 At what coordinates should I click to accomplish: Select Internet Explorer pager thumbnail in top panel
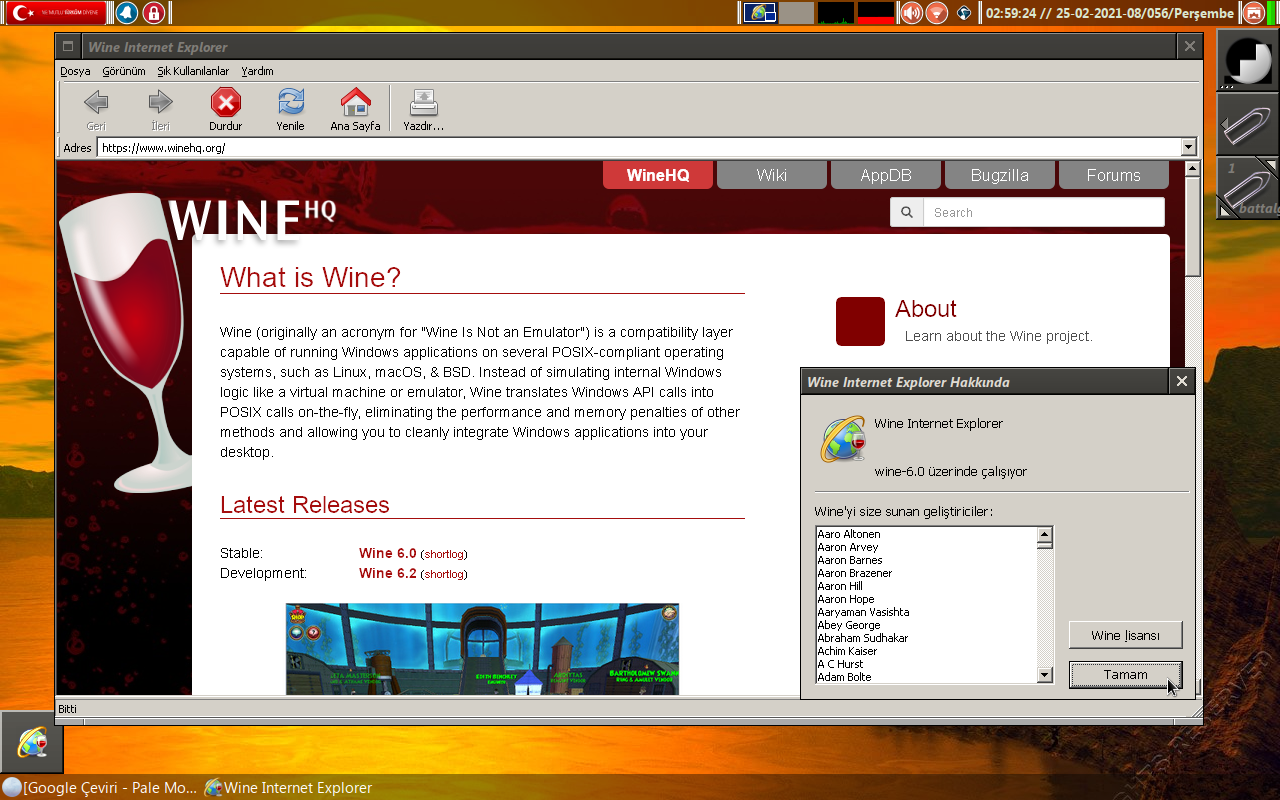coord(759,13)
